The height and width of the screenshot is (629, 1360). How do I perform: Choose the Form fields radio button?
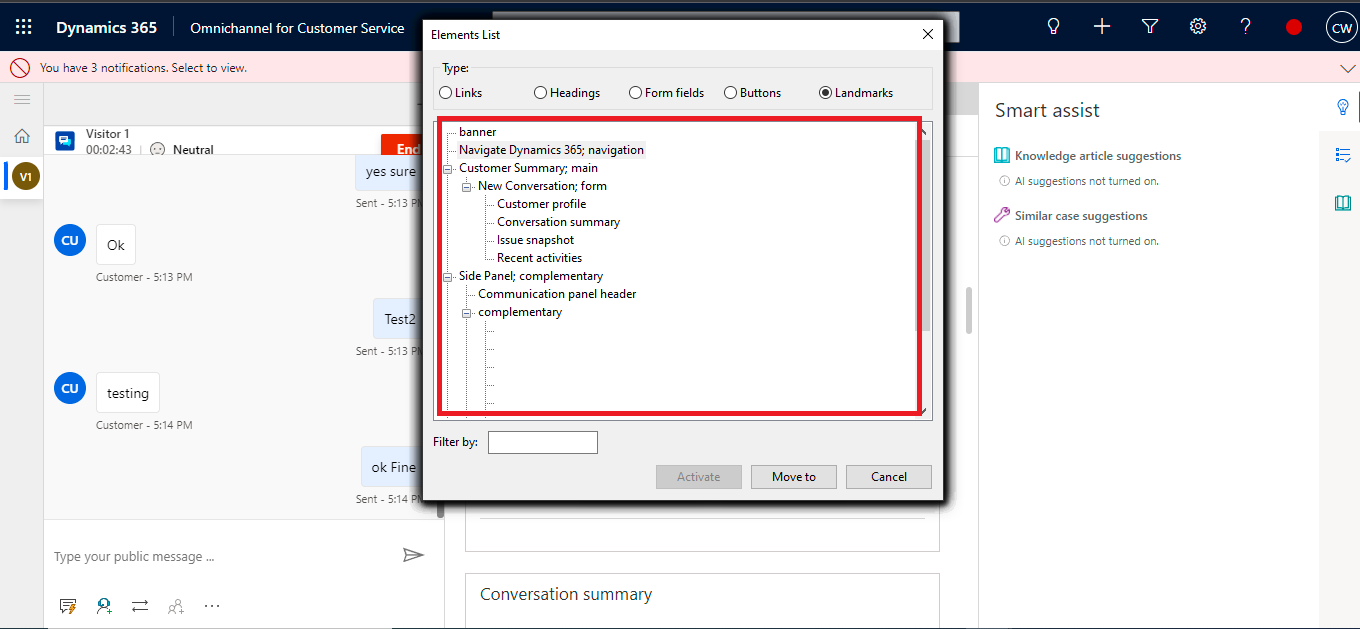click(635, 92)
